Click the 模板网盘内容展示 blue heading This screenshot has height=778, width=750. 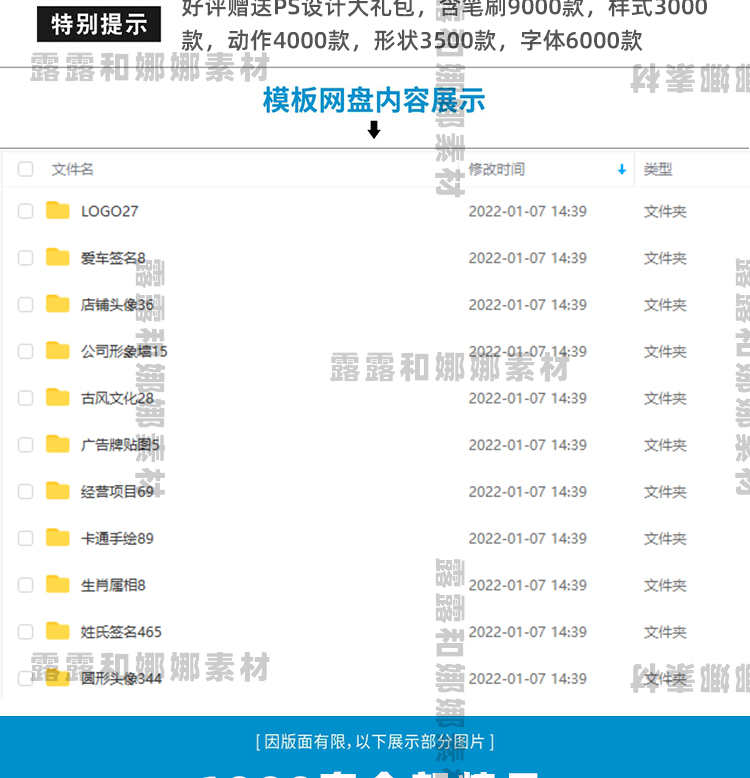(x=374, y=100)
